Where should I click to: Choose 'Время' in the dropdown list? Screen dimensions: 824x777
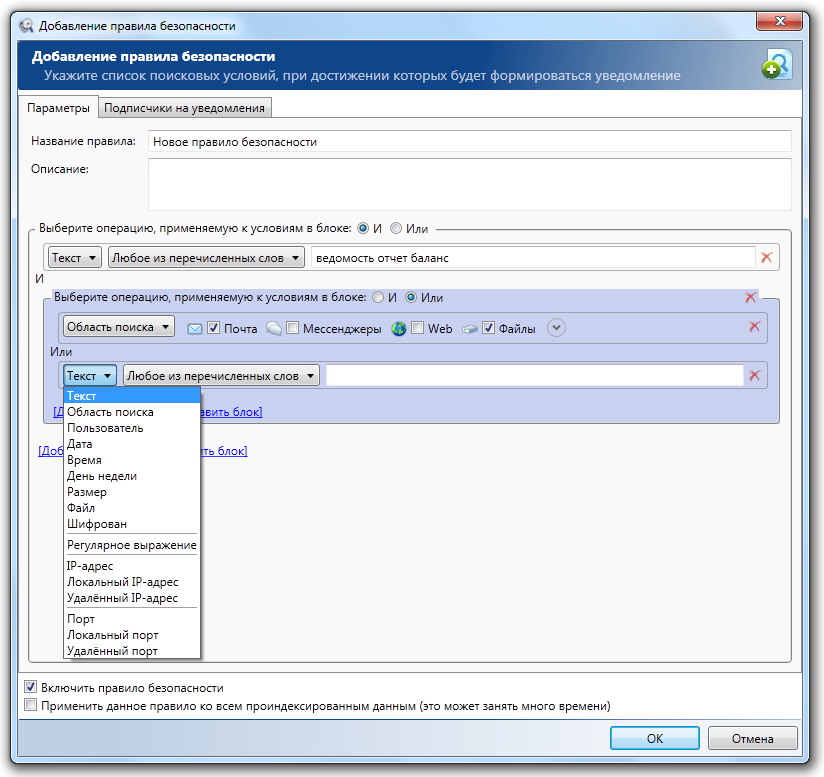coord(132,460)
